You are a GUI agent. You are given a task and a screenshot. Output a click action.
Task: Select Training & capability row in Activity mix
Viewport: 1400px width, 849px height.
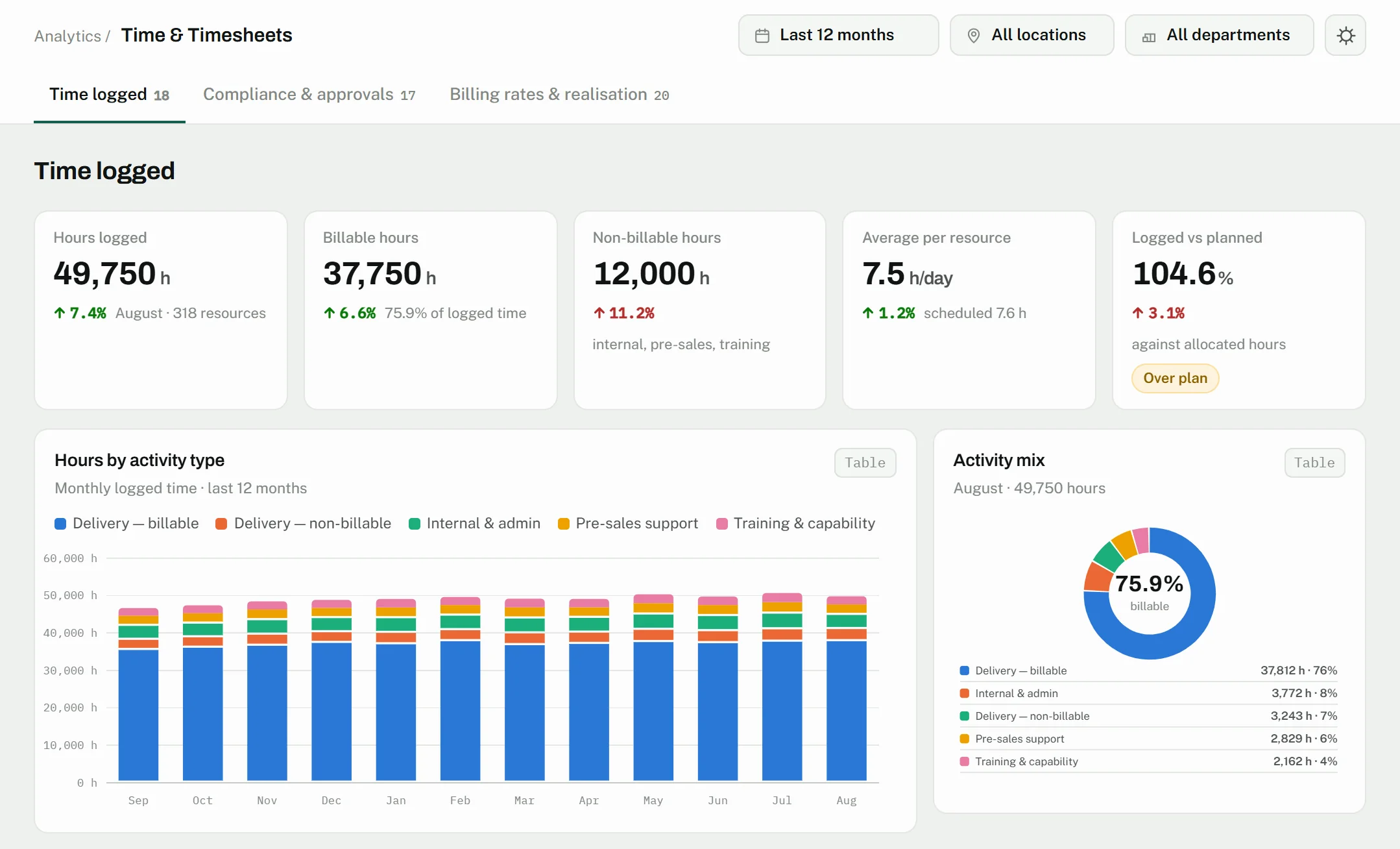tap(1148, 761)
